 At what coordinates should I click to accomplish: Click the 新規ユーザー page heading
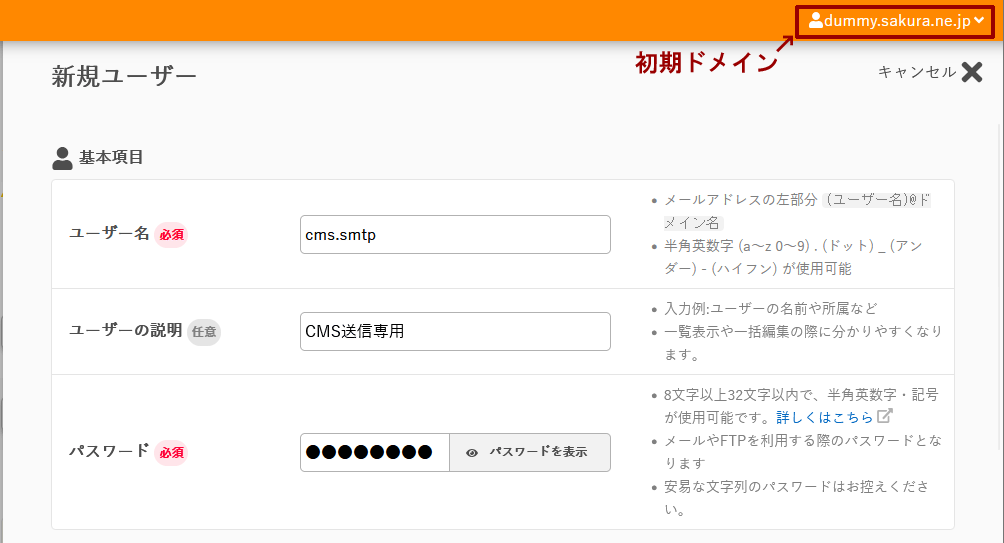(124, 77)
